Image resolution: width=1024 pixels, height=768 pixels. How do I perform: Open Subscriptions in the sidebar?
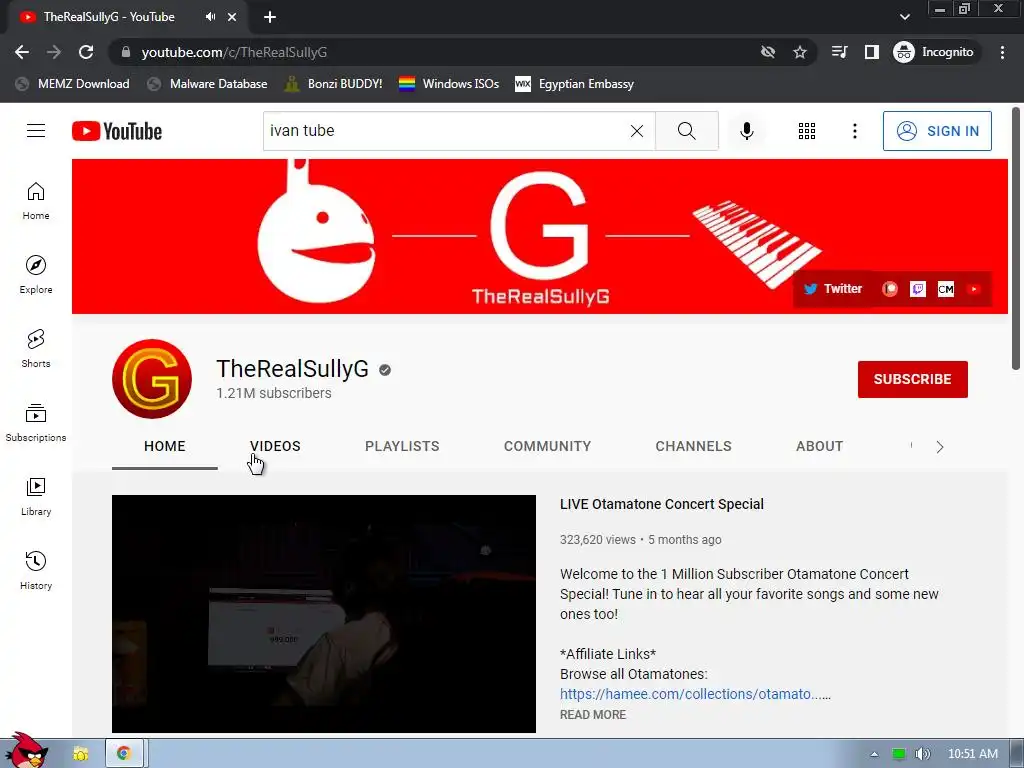tap(36, 423)
